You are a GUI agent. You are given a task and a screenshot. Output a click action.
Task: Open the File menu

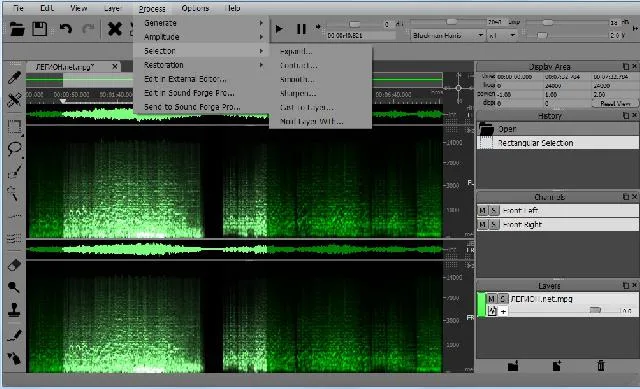point(18,8)
